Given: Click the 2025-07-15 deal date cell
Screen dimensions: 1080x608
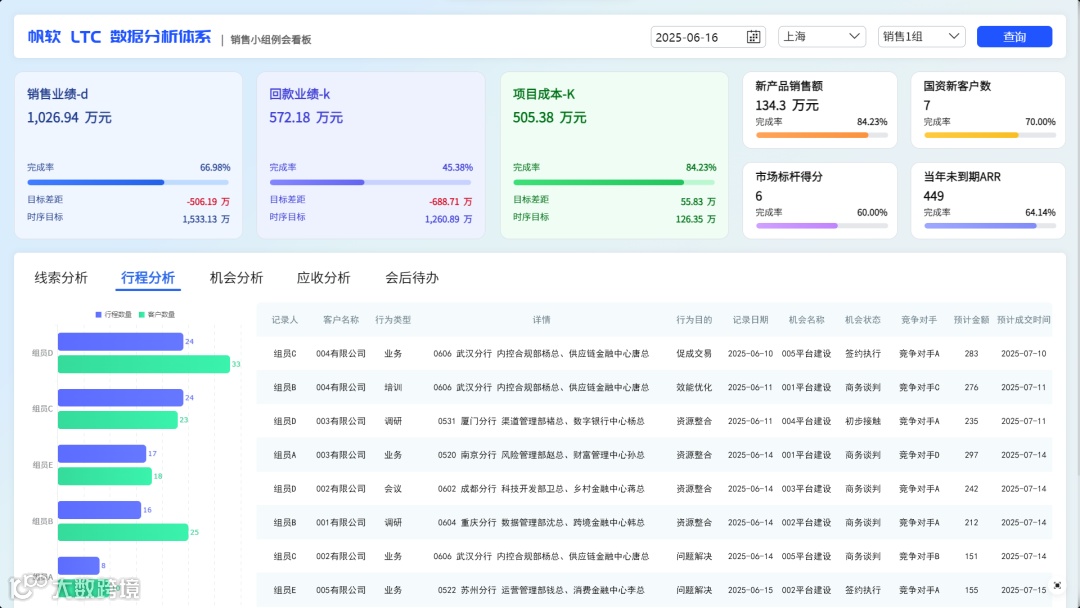Looking at the screenshot, I should click(x=1024, y=590).
